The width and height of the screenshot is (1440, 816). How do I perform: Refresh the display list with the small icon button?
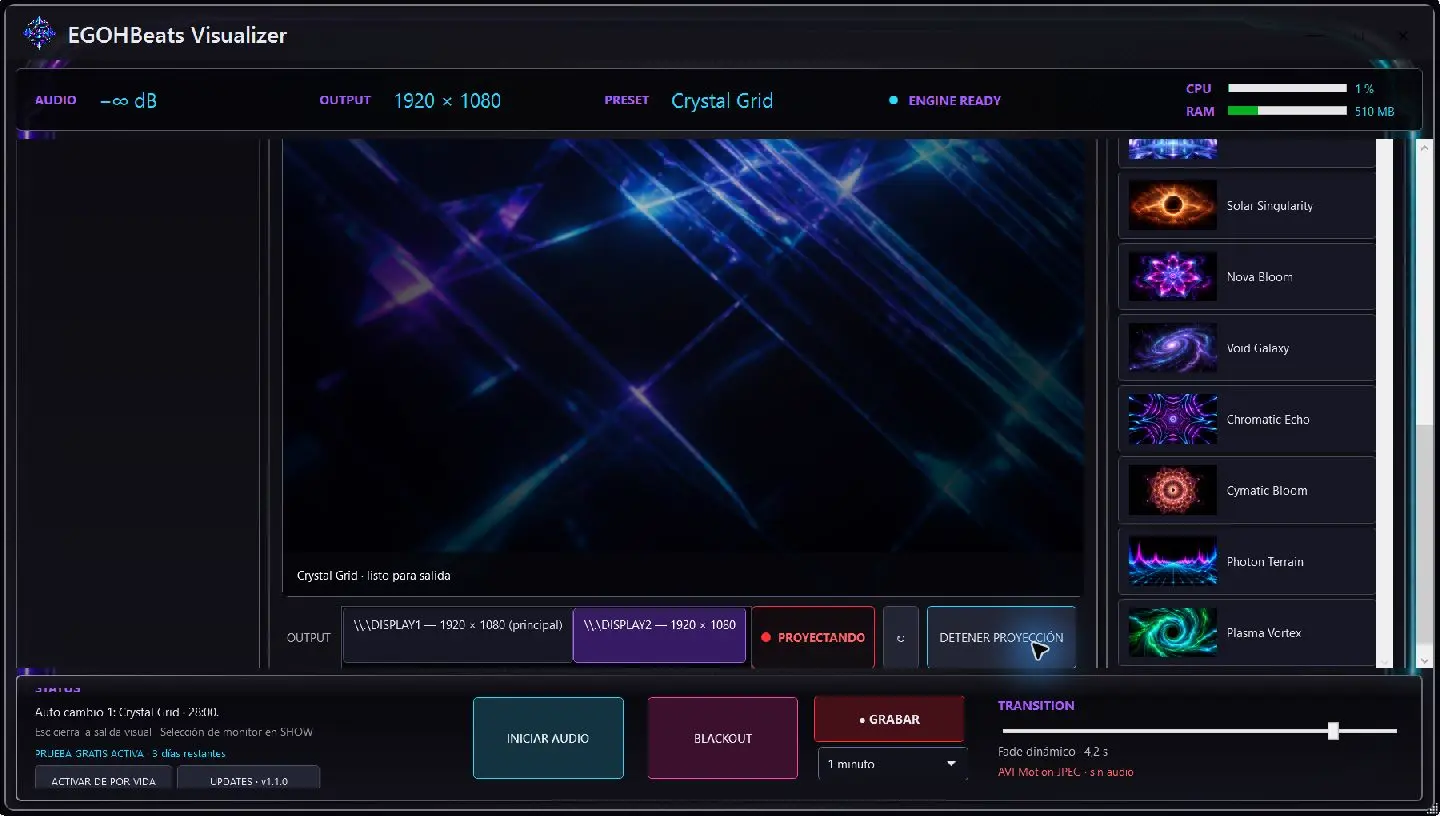(x=901, y=637)
